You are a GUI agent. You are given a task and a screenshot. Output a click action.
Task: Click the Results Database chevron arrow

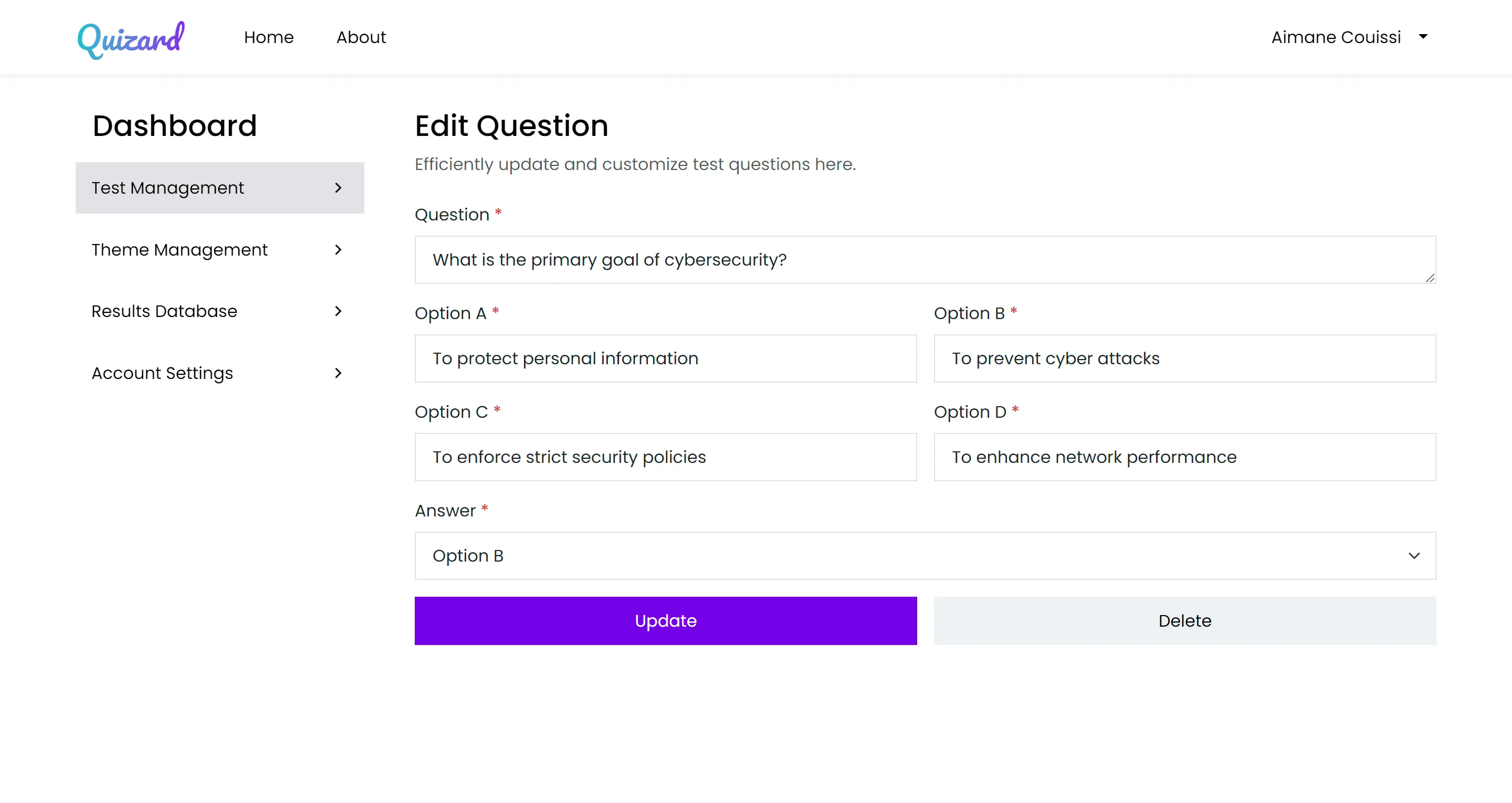pos(338,311)
